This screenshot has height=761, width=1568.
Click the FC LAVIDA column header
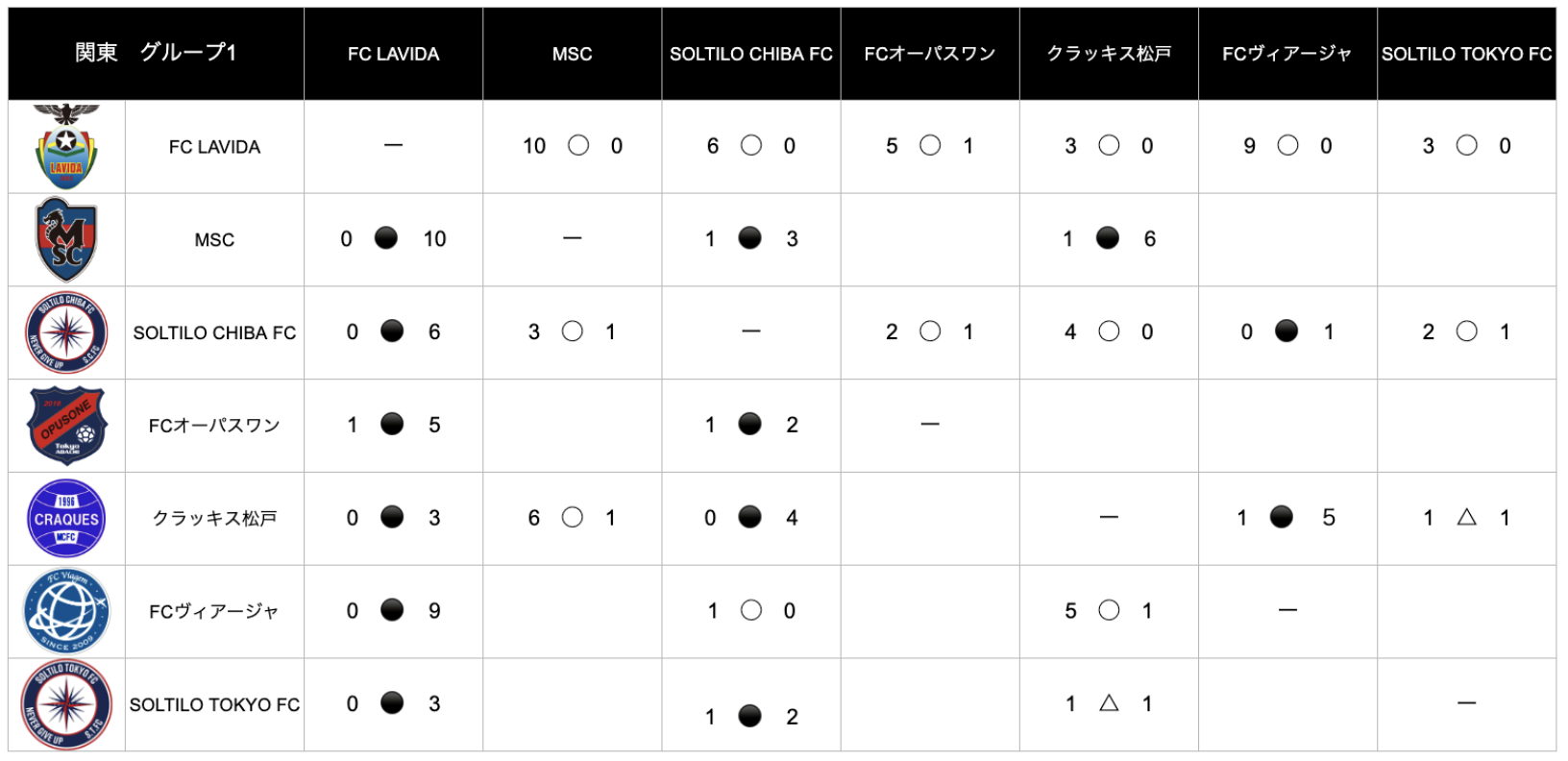(x=393, y=54)
